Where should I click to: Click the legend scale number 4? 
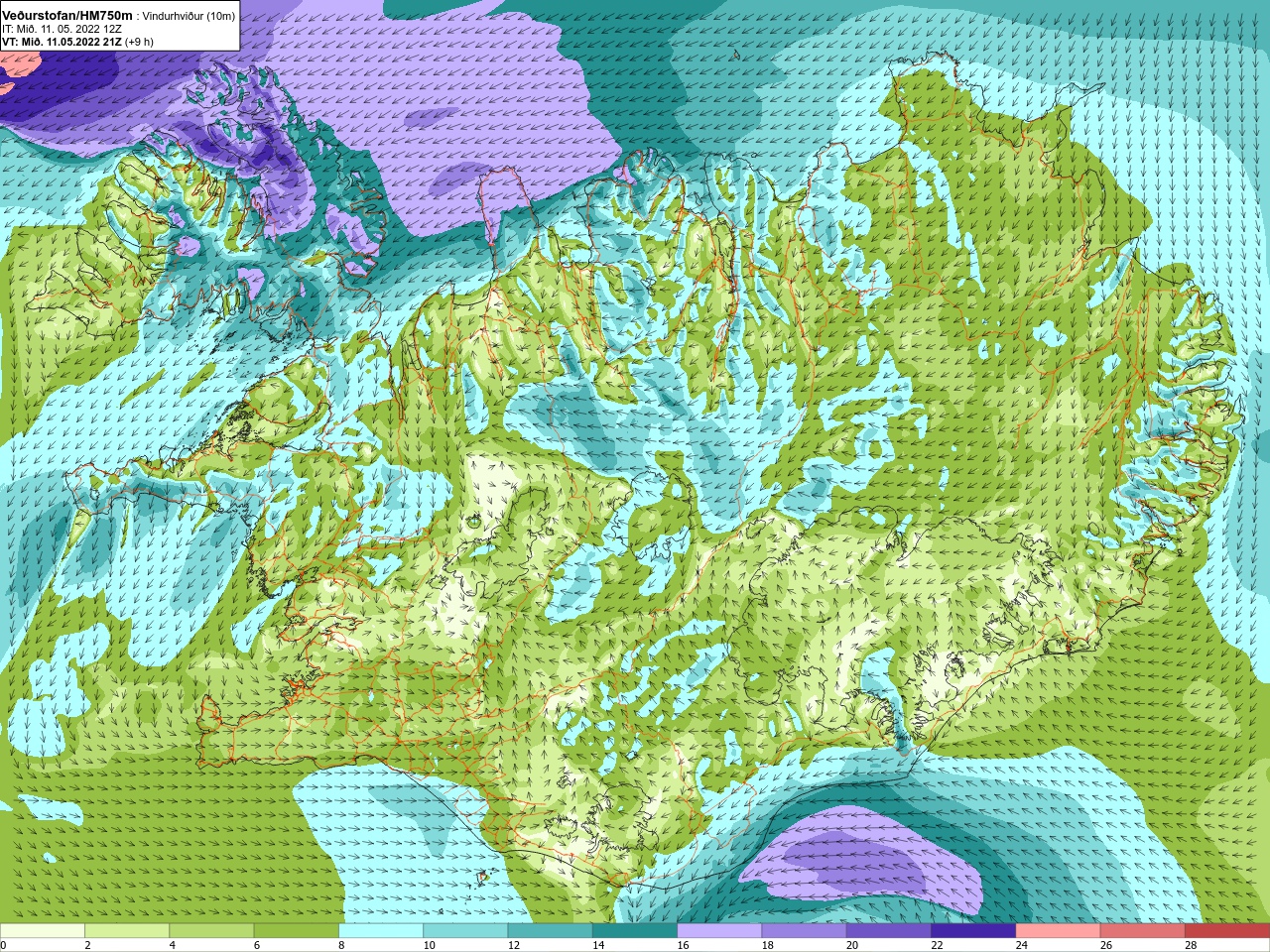(173, 945)
